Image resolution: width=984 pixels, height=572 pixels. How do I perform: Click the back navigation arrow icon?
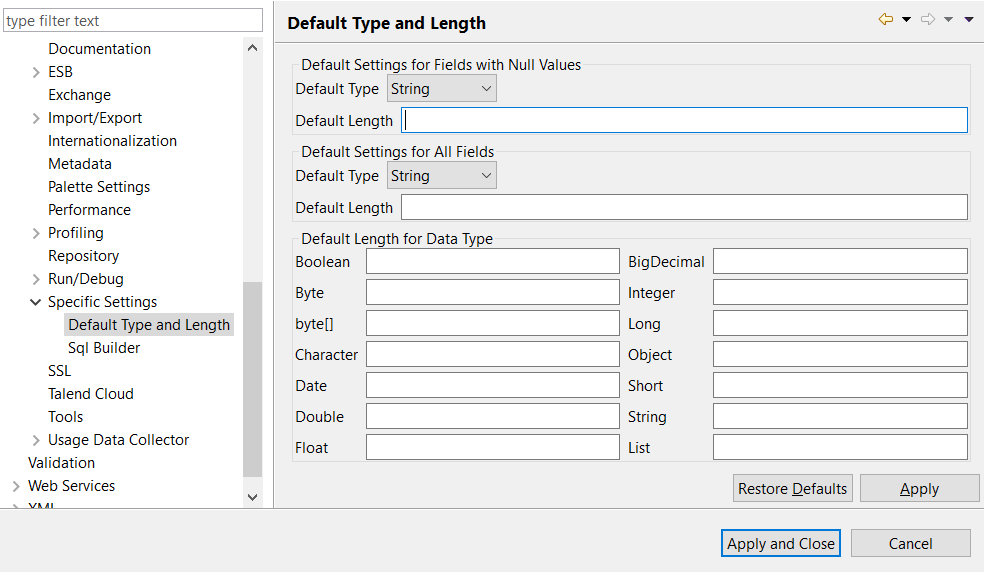click(885, 20)
